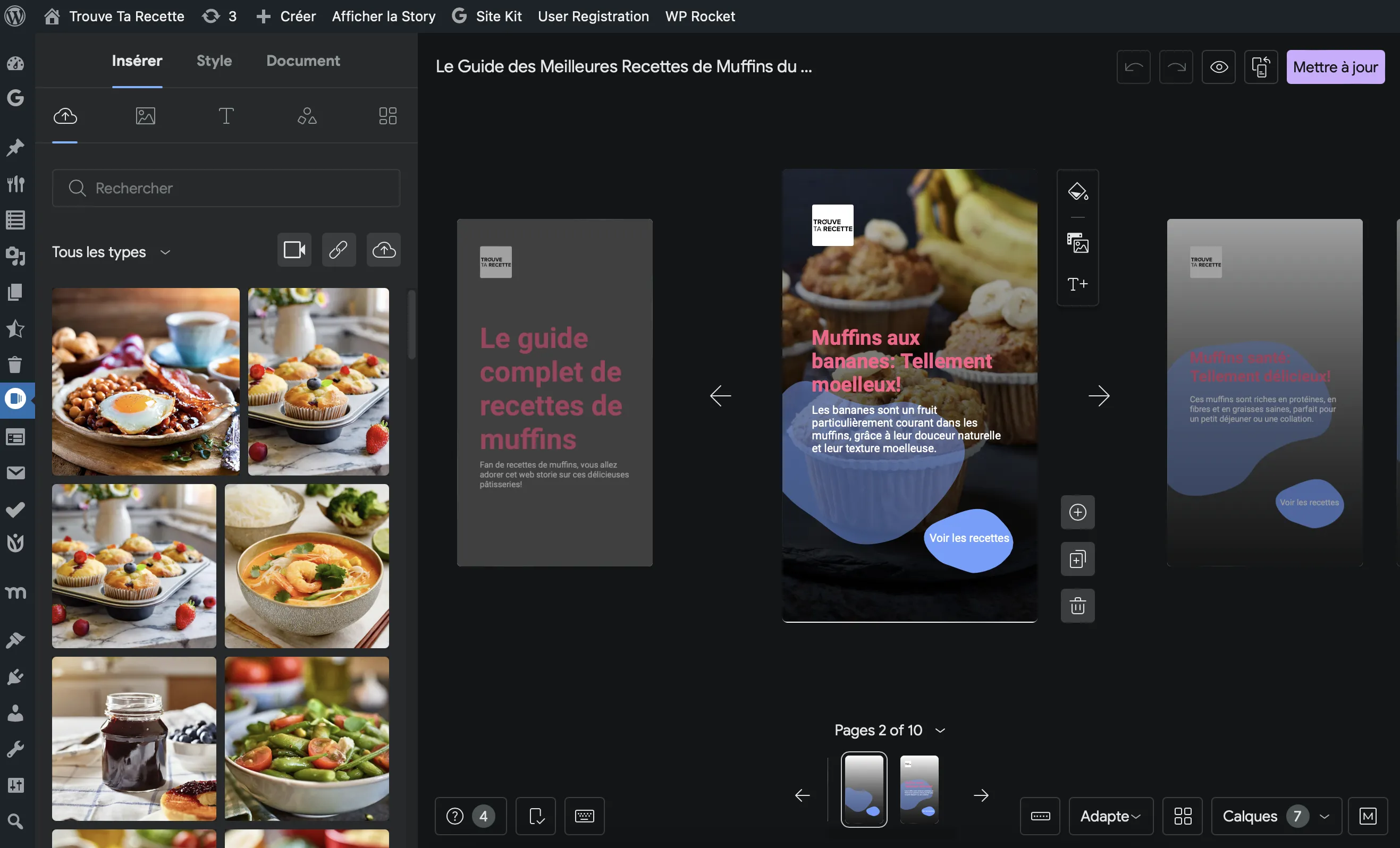Switch to the Style tab
Image resolution: width=1400 pixels, height=848 pixels.
[x=214, y=60]
